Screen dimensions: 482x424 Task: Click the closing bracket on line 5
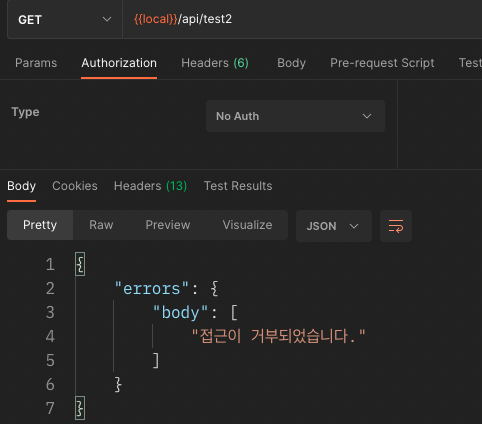click(156, 360)
